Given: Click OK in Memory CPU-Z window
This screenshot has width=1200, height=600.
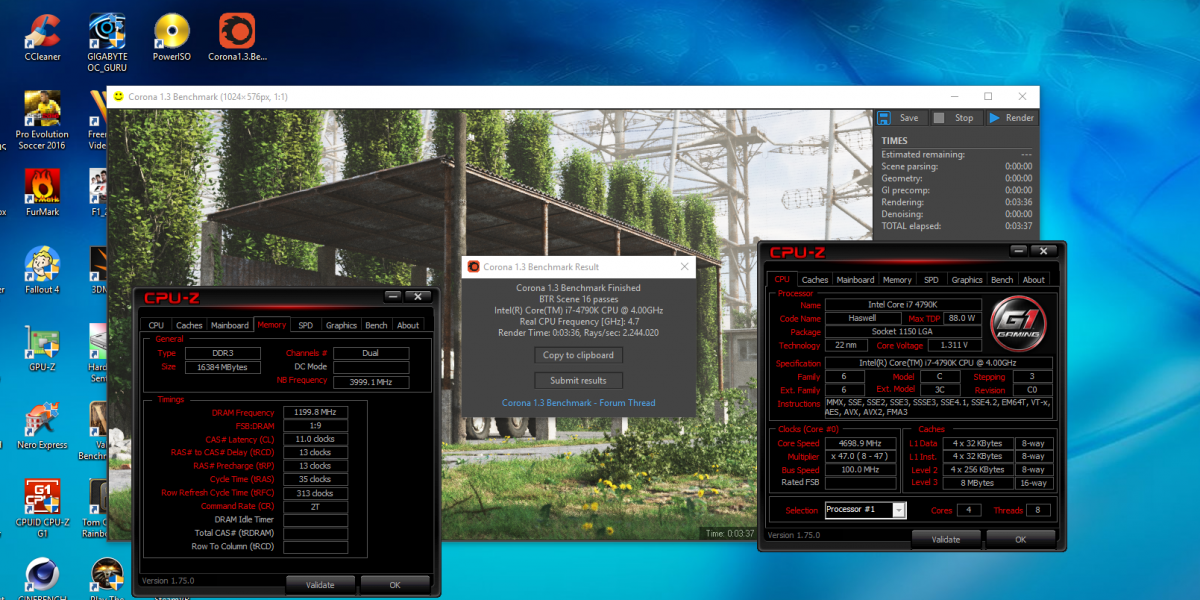Looking at the screenshot, I should tap(395, 584).
